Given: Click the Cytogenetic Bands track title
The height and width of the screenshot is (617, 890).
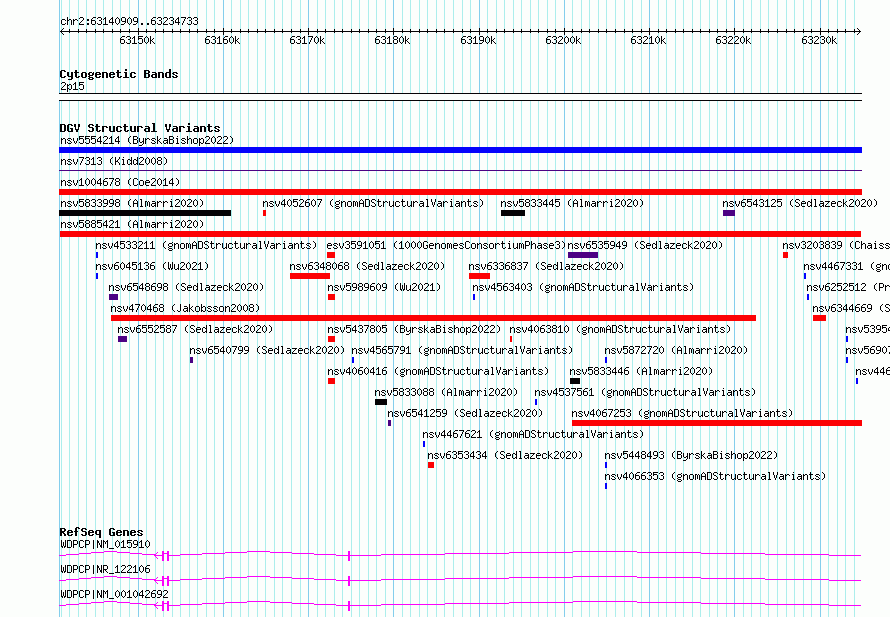Looking at the screenshot, I should point(119,74).
